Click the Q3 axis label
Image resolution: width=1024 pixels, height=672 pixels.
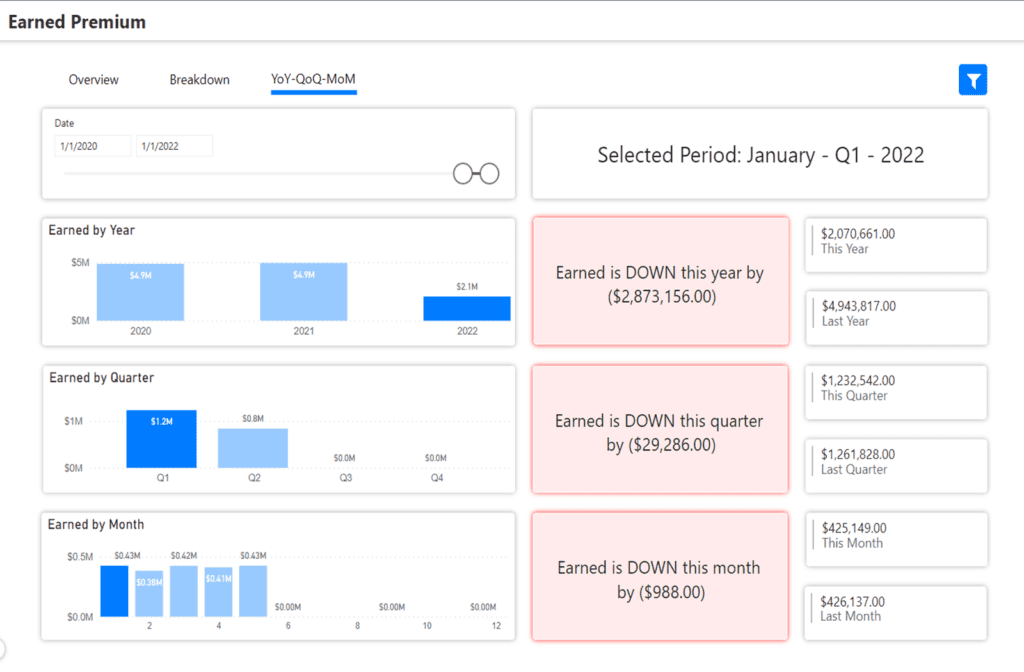pyautogui.click(x=345, y=478)
